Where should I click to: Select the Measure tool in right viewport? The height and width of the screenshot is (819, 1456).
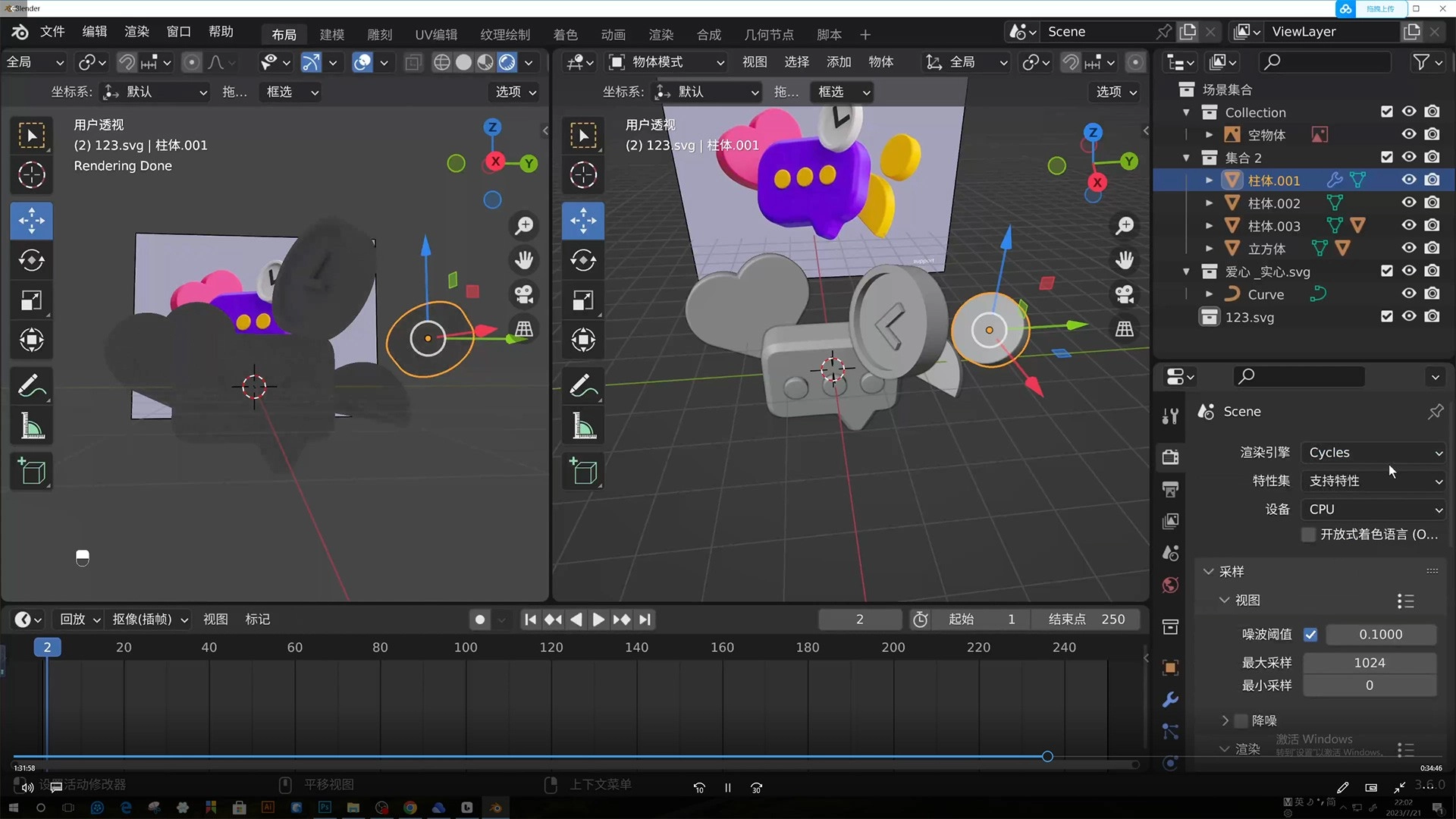point(582,426)
